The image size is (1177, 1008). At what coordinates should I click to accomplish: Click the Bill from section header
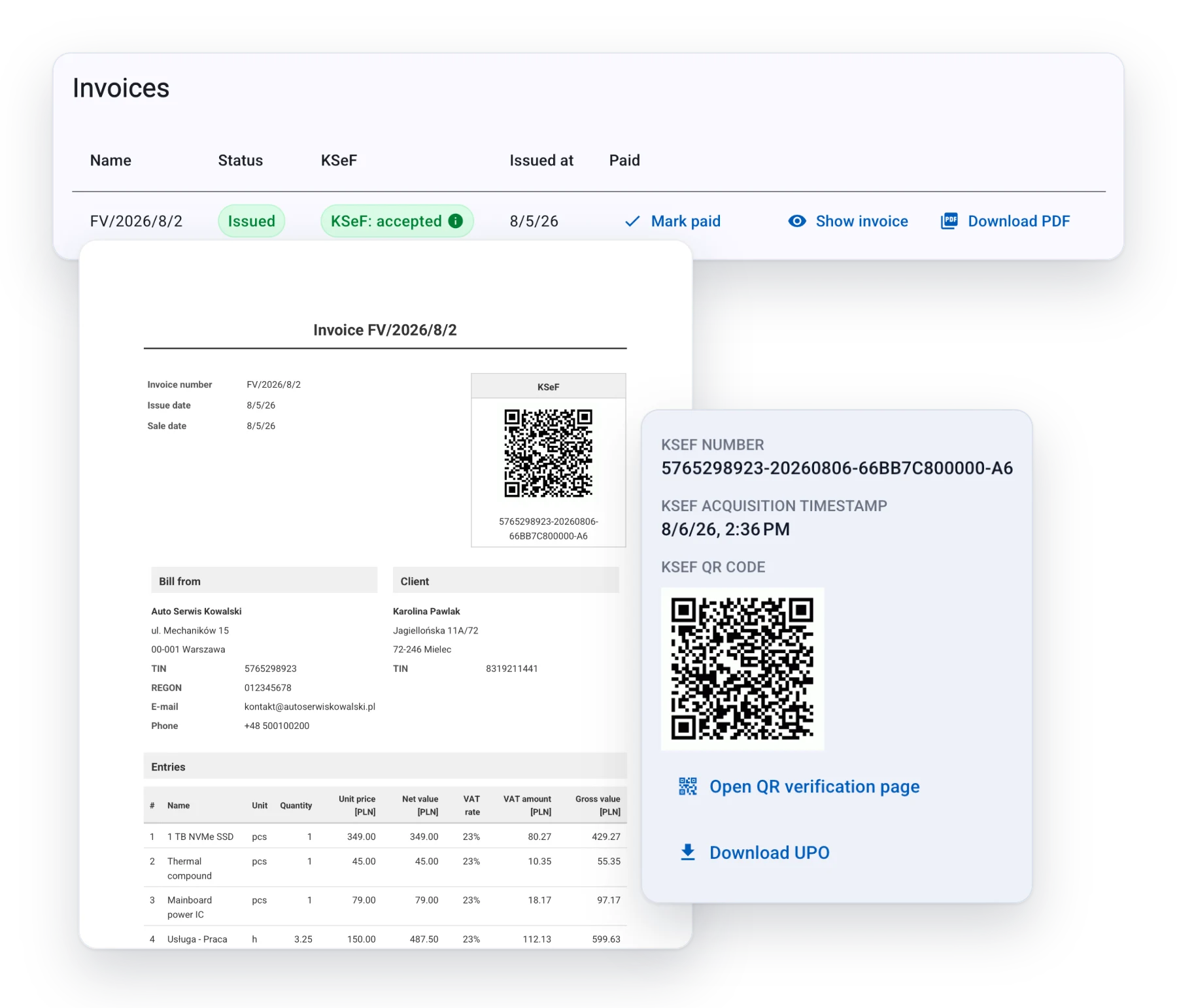click(264, 580)
